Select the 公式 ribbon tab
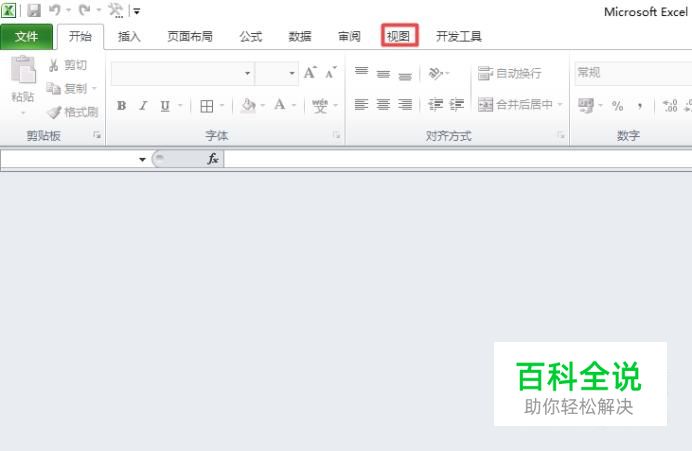The width and height of the screenshot is (692, 451). pyautogui.click(x=251, y=37)
